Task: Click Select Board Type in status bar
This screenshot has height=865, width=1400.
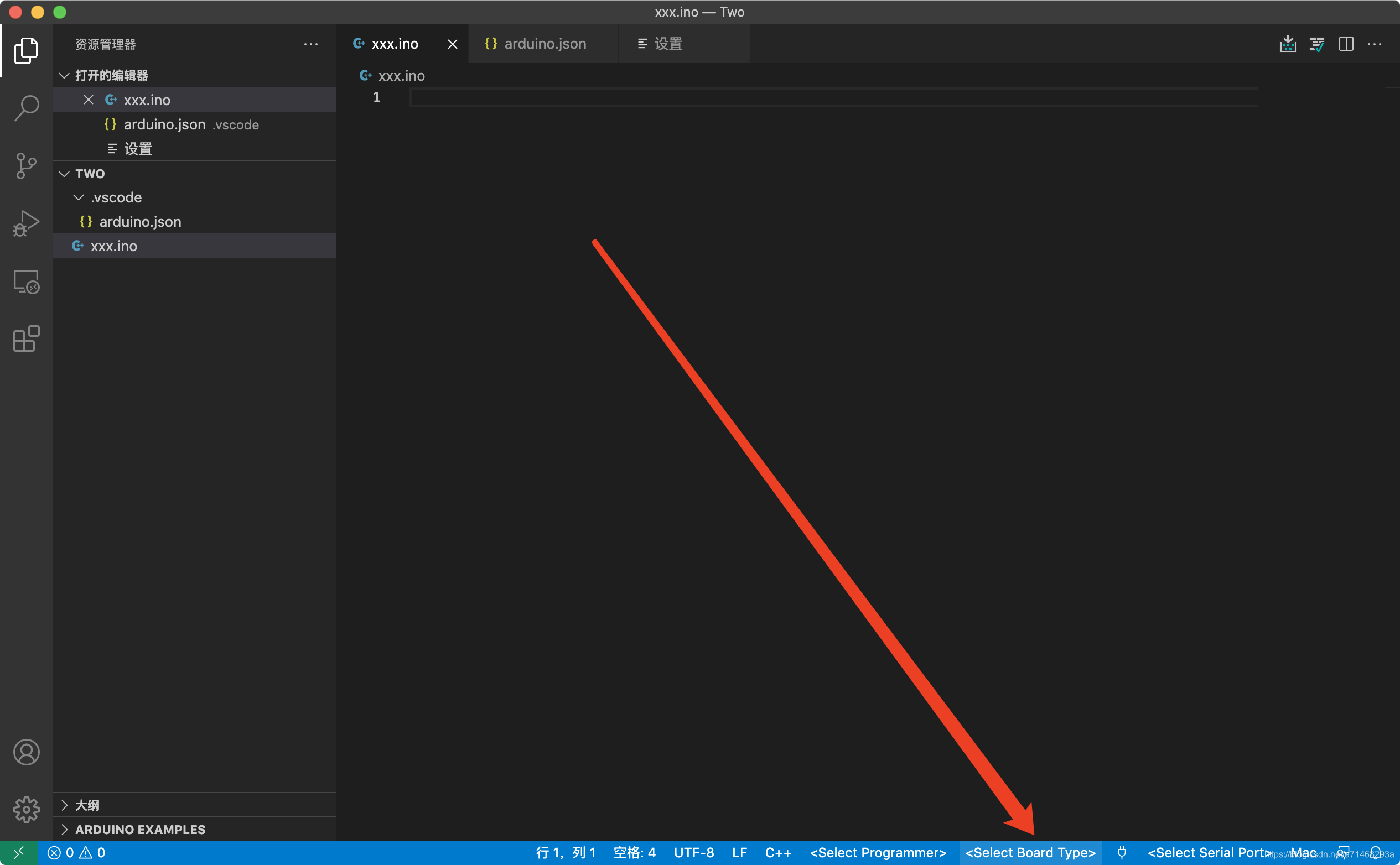Action: pyautogui.click(x=1030, y=852)
